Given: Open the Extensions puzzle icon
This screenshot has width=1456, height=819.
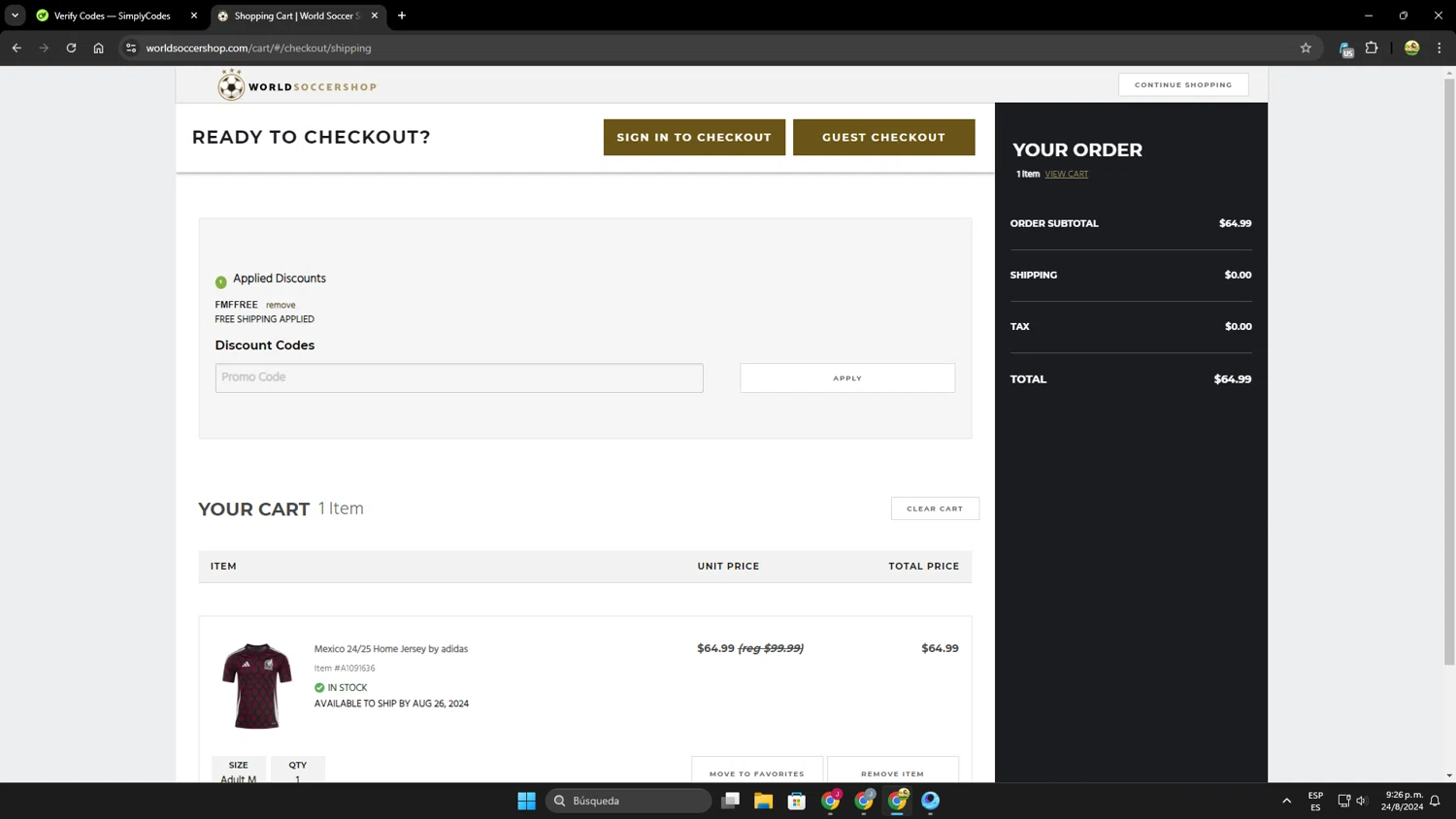Looking at the screenshot, I should pos(1372,48).
